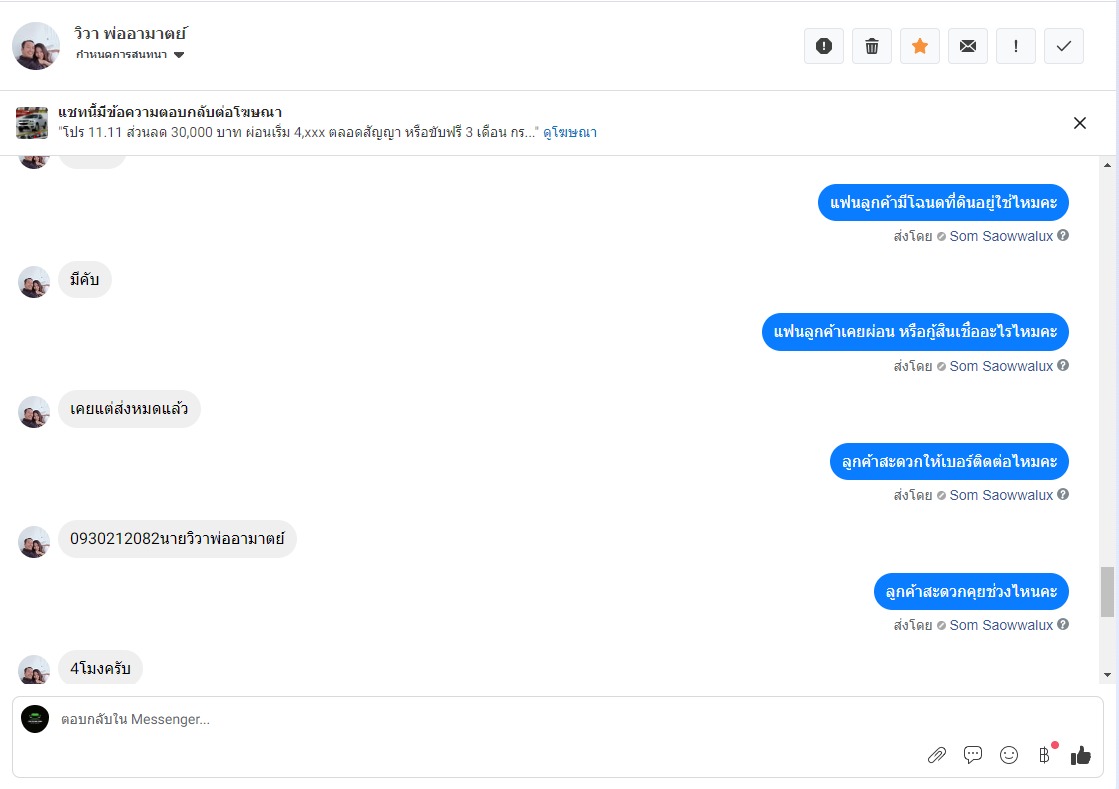Click the spam report octagon icon

[824, 46]
